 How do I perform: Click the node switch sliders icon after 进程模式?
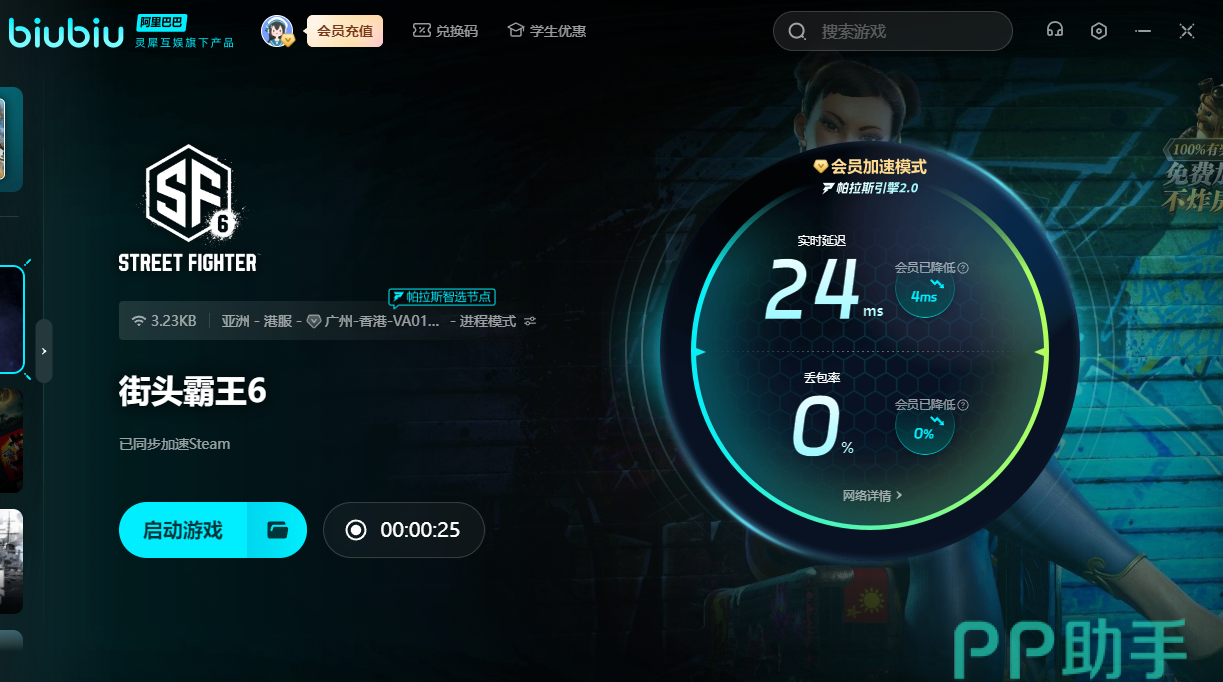[x=530, y=321]
